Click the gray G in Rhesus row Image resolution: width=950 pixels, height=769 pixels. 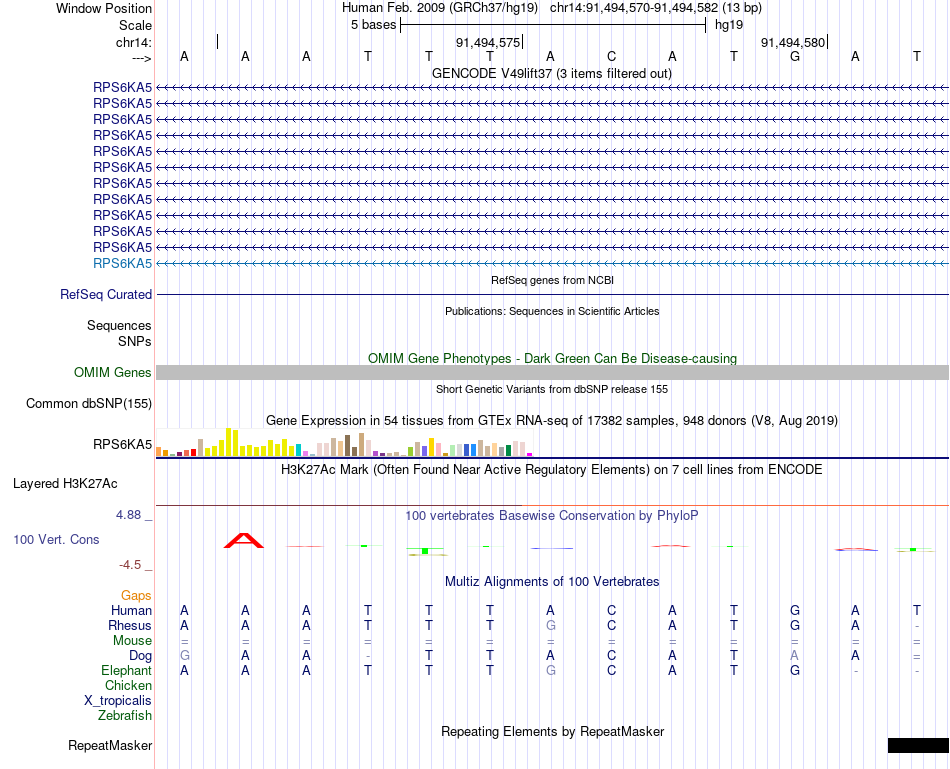(550, 625)
